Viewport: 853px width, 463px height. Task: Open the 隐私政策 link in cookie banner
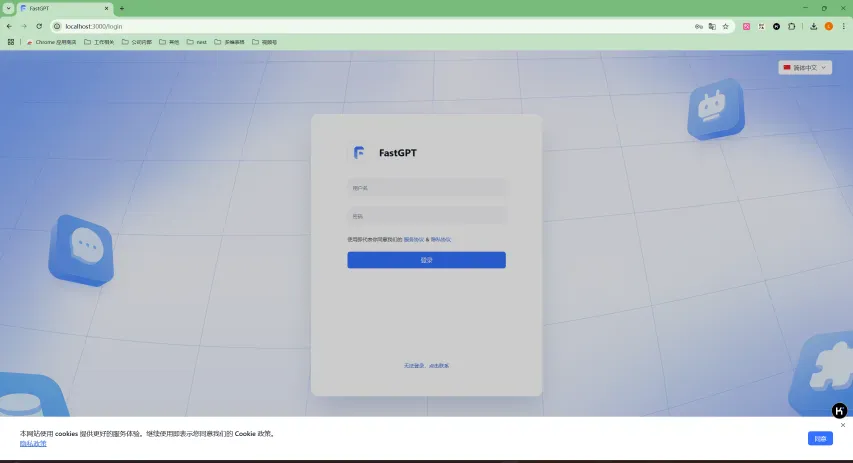click(33, 443)
